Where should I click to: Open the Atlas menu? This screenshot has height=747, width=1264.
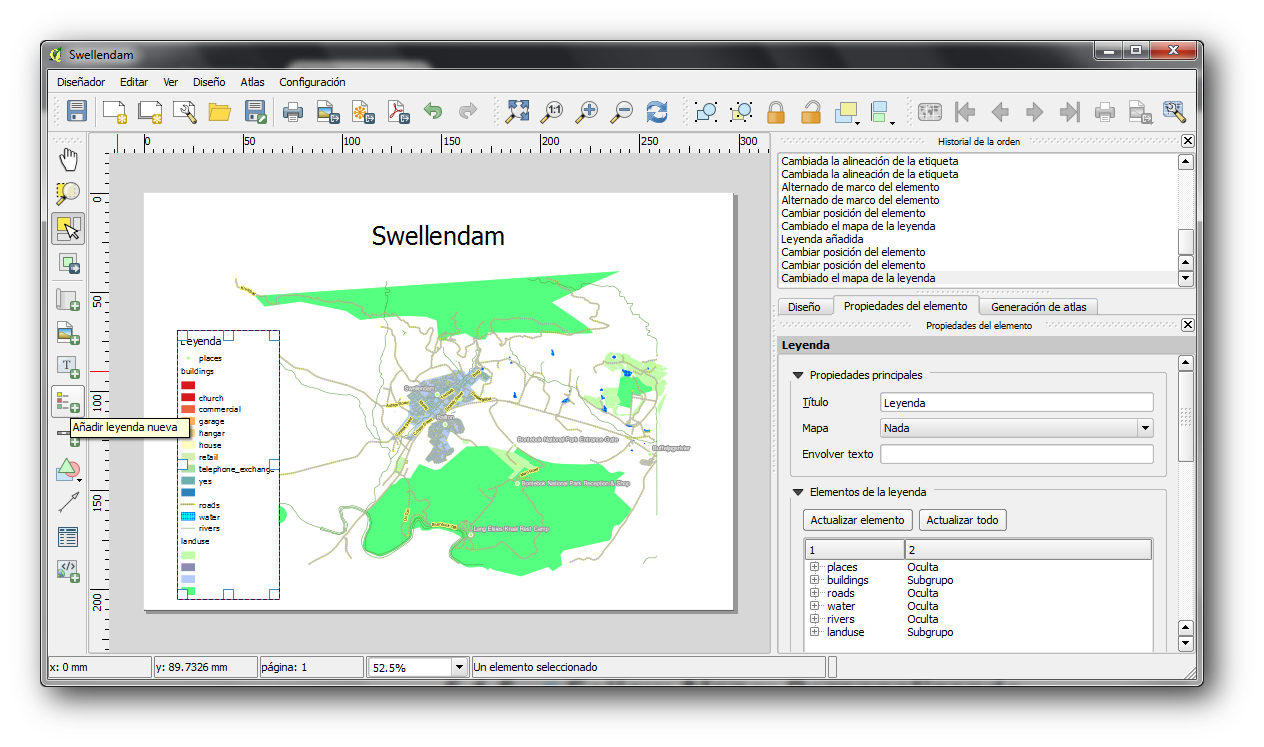pos(253,82)
